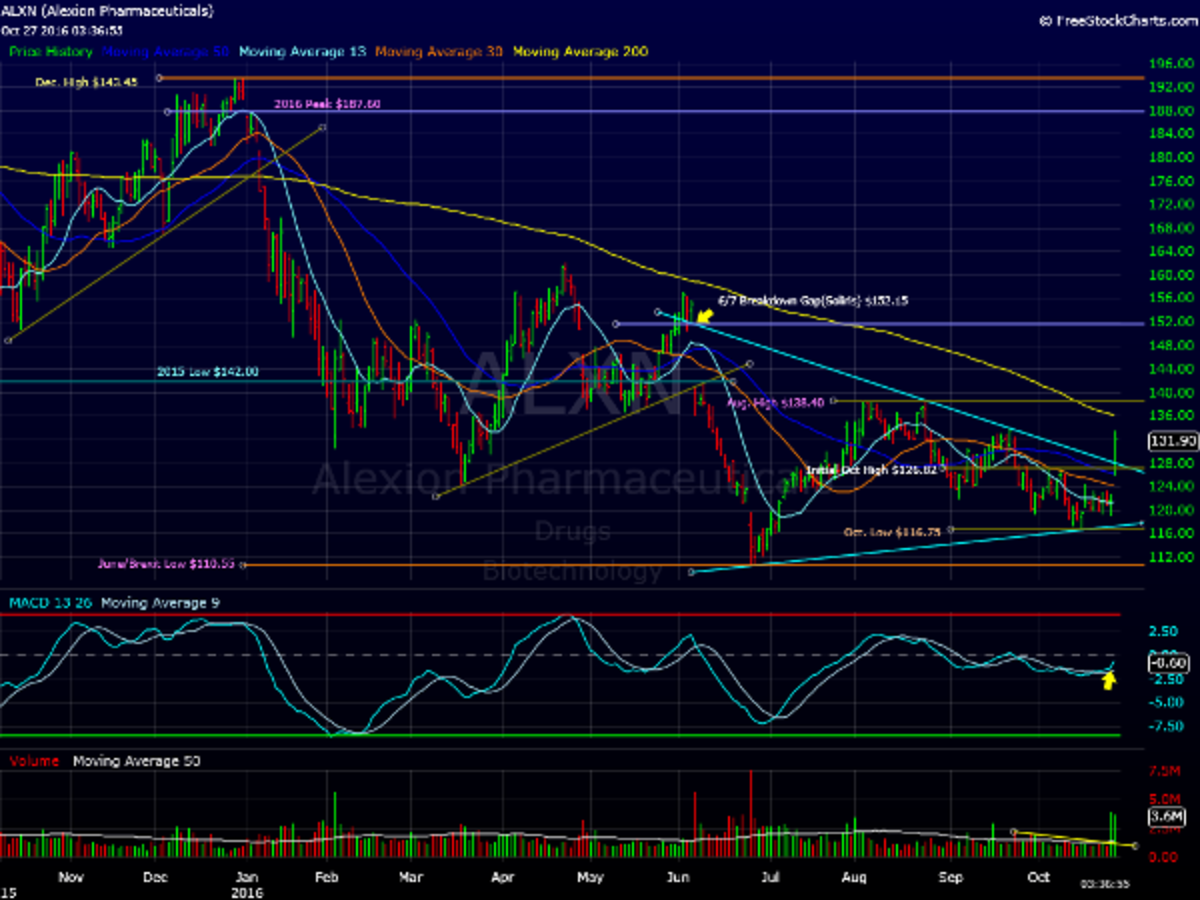Open the FreeStockCharts.com credit text

click(1119, 19)
